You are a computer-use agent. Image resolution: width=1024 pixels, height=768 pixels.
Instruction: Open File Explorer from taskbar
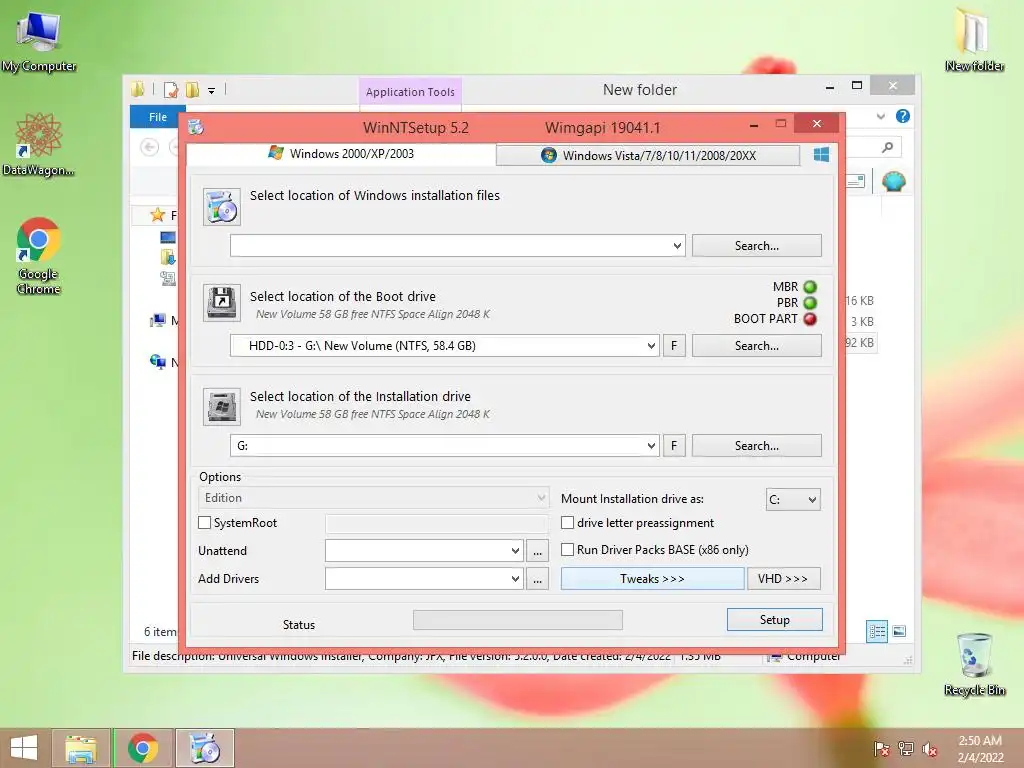click(80, 748)
